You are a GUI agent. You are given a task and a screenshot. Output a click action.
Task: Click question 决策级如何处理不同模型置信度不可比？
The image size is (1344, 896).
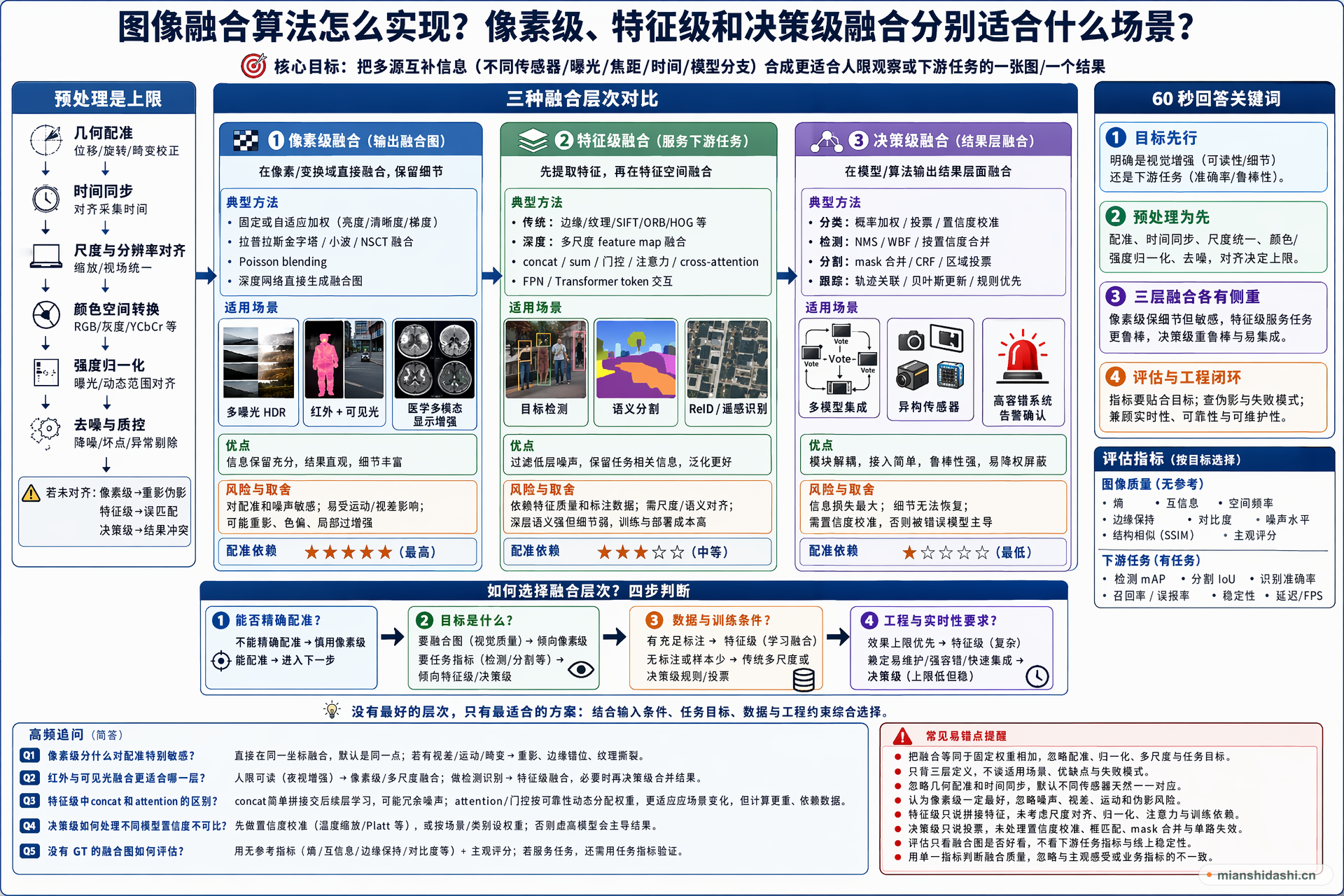[x=137, y=826]
